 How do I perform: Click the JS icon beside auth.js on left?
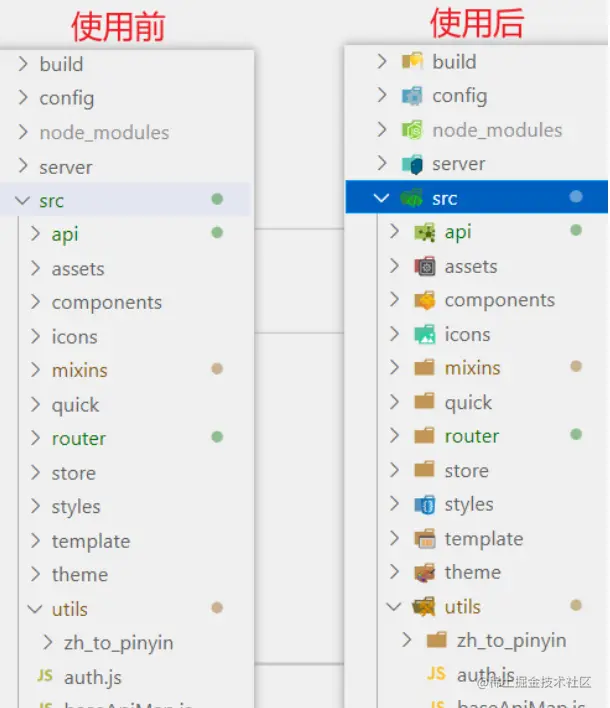tap(45, 676)
